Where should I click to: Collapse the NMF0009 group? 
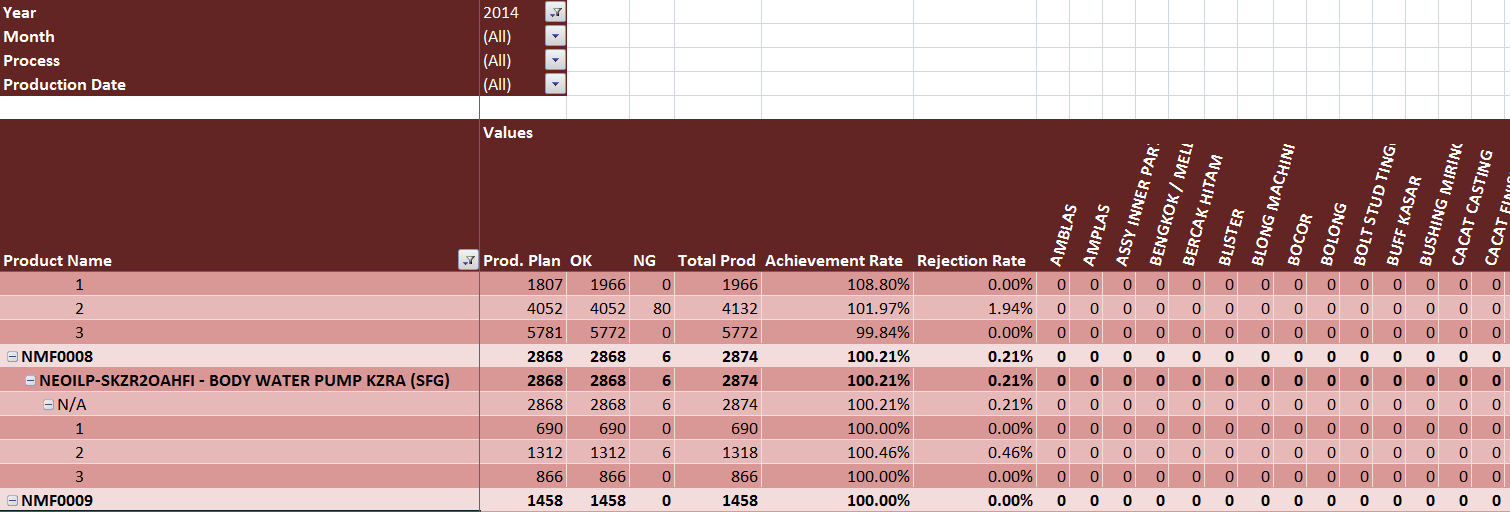tap(12, 500)
